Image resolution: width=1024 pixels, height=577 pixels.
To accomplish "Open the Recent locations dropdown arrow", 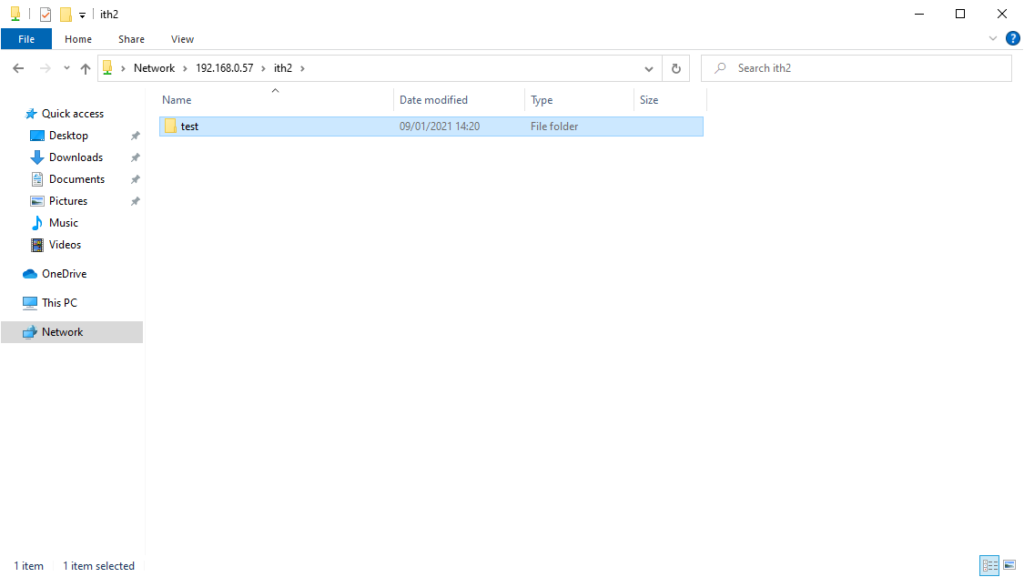I will coord(67,68).
